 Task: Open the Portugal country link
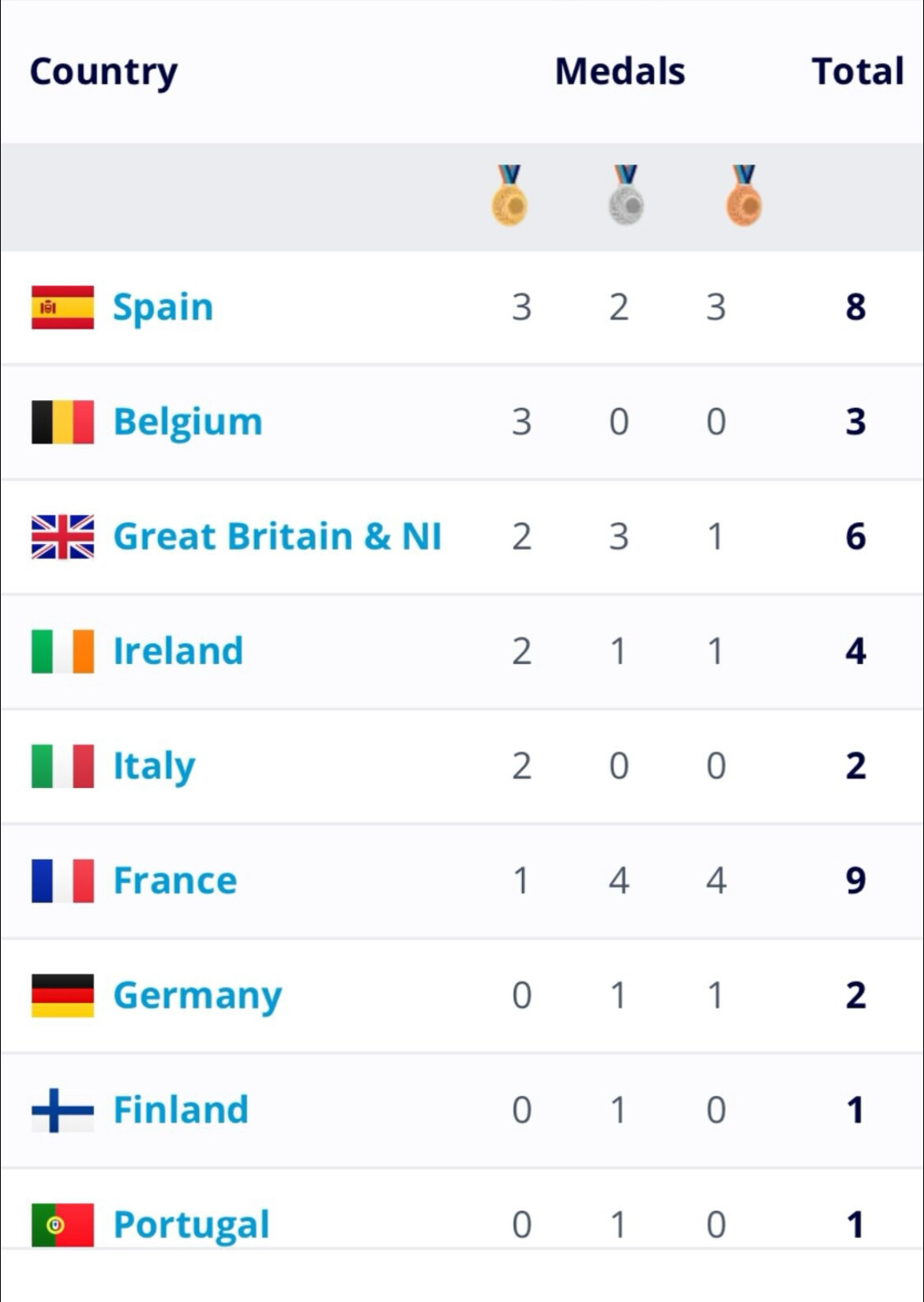pyautogui.click(x=191, y=1225)
